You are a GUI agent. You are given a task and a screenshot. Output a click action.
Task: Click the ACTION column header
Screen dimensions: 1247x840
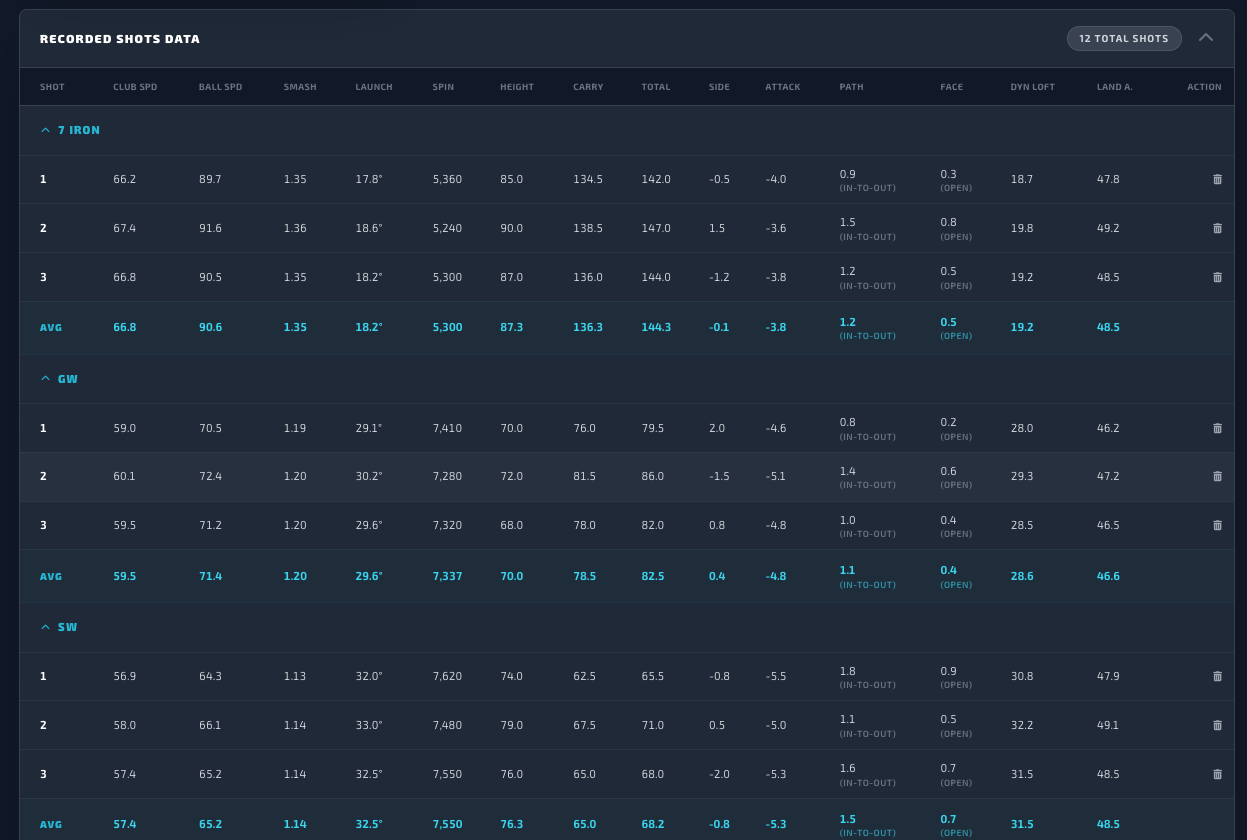1204,87
